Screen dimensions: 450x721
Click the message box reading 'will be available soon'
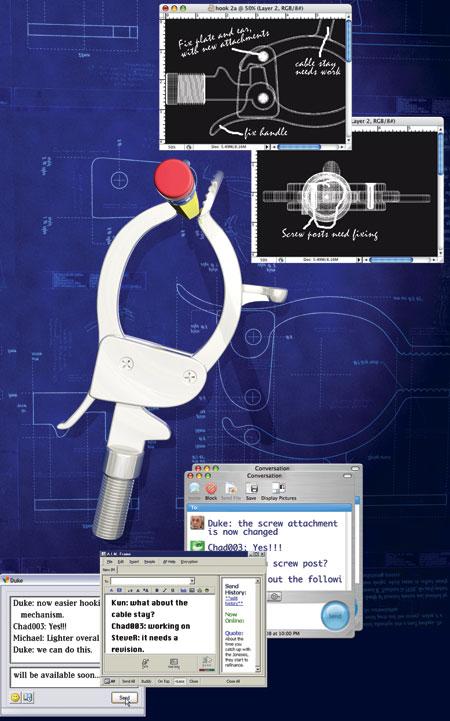coord(55,675)
